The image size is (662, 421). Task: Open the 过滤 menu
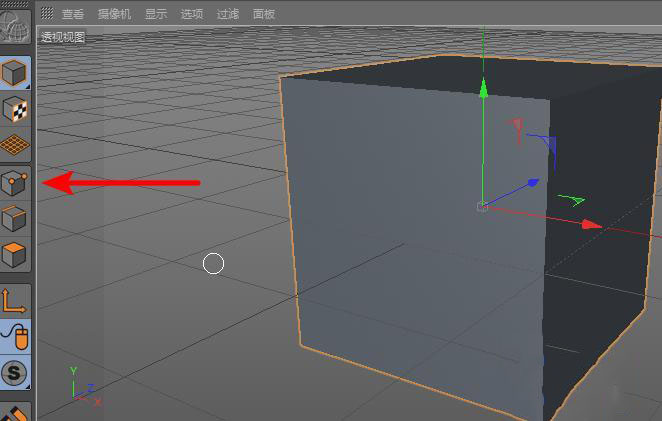coord(228,14)
